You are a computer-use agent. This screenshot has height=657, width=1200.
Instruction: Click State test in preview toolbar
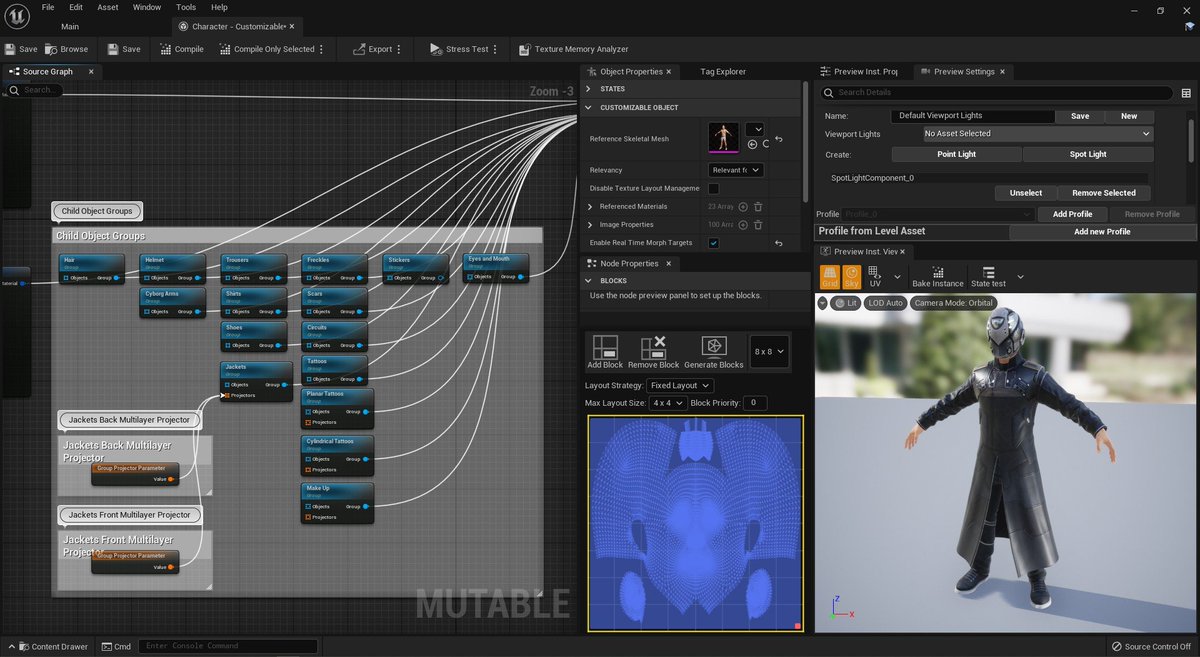click(988, 276)
